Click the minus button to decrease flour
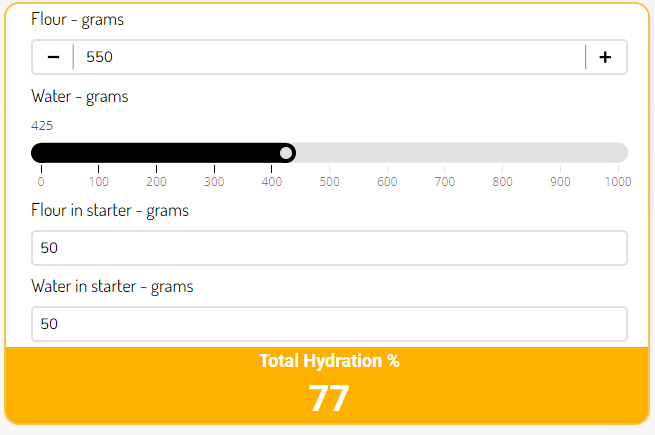The image size is (655, 435). pyautogui.click(x=53, y=57)
